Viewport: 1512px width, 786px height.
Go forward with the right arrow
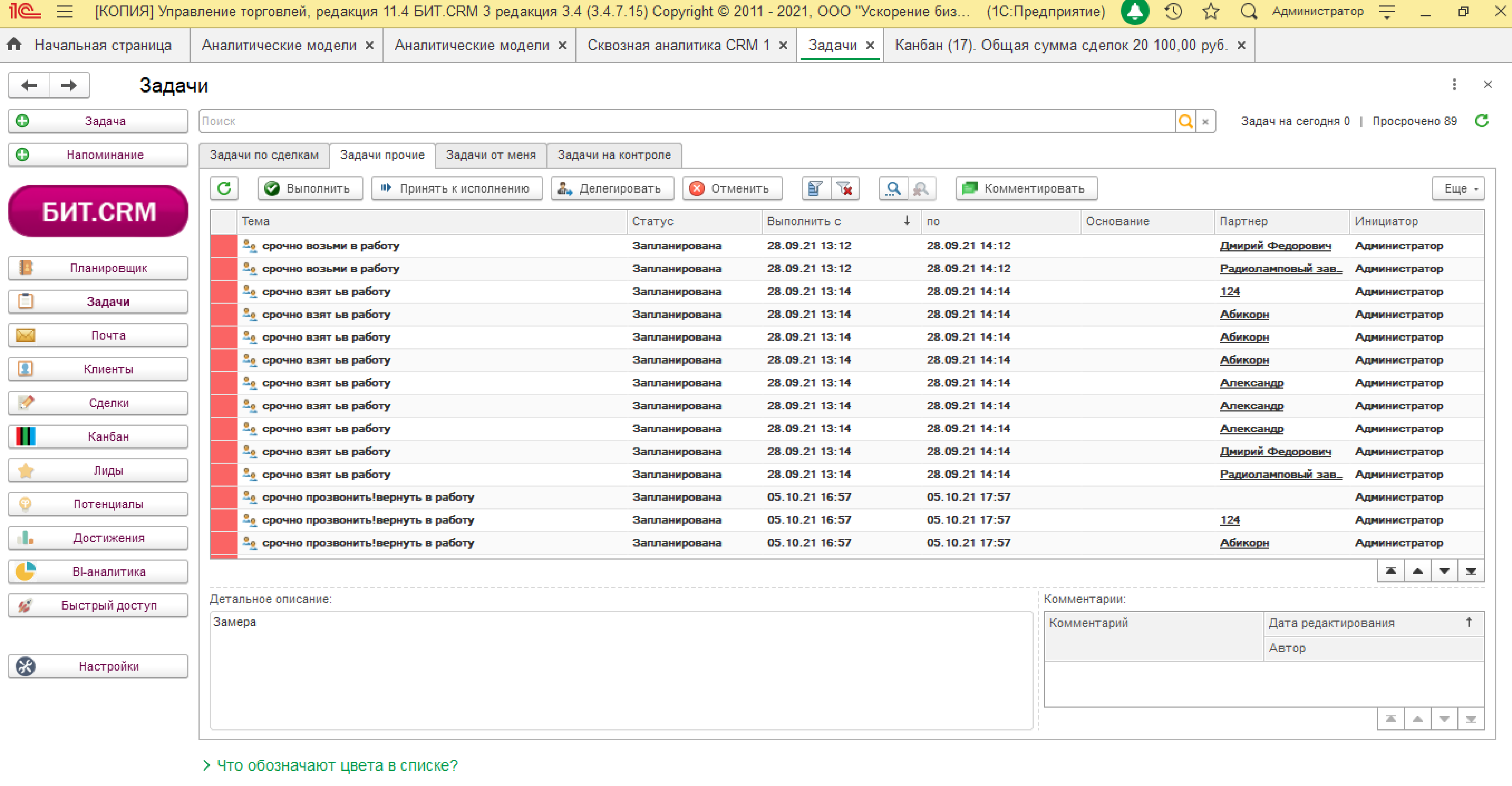[x=69, y=86]
